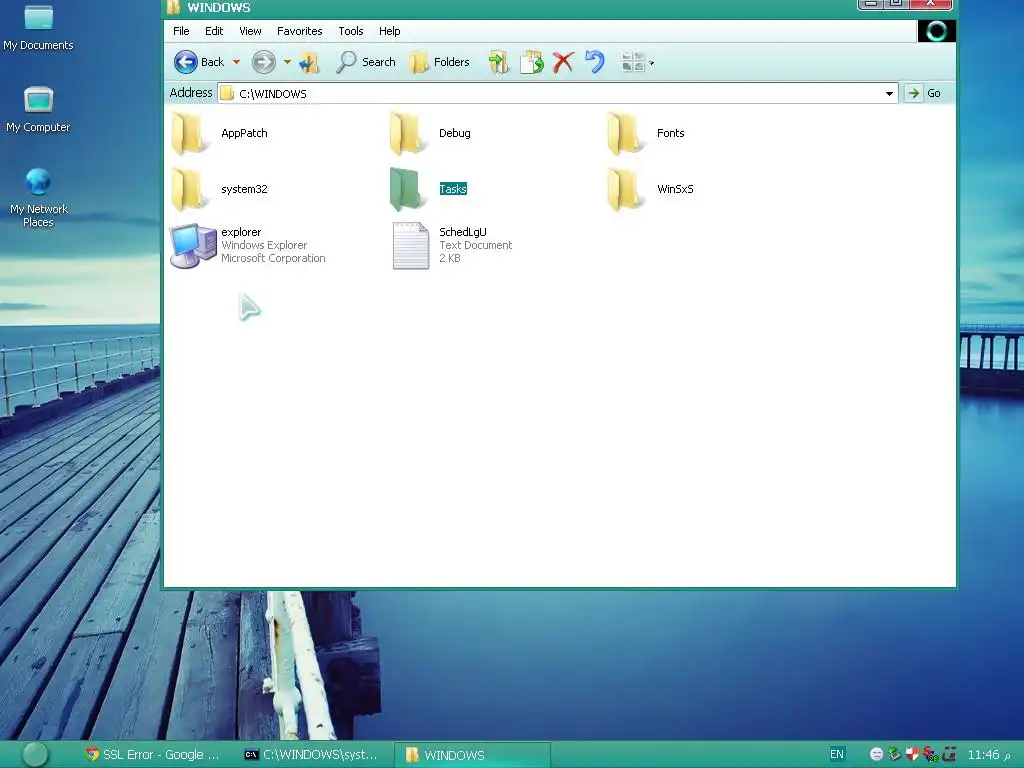Select the Fonts folder icon

click(626, 133)
